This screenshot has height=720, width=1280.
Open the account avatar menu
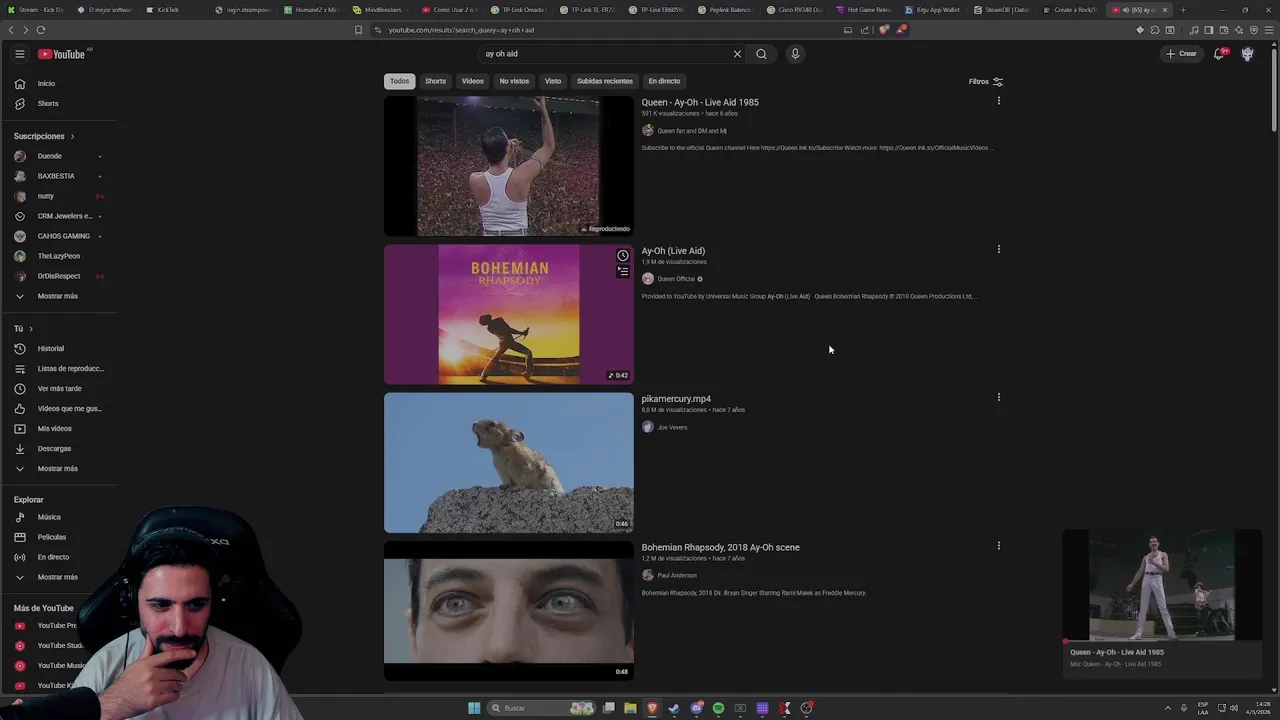pyautogui.click(x=1247, y=54)
